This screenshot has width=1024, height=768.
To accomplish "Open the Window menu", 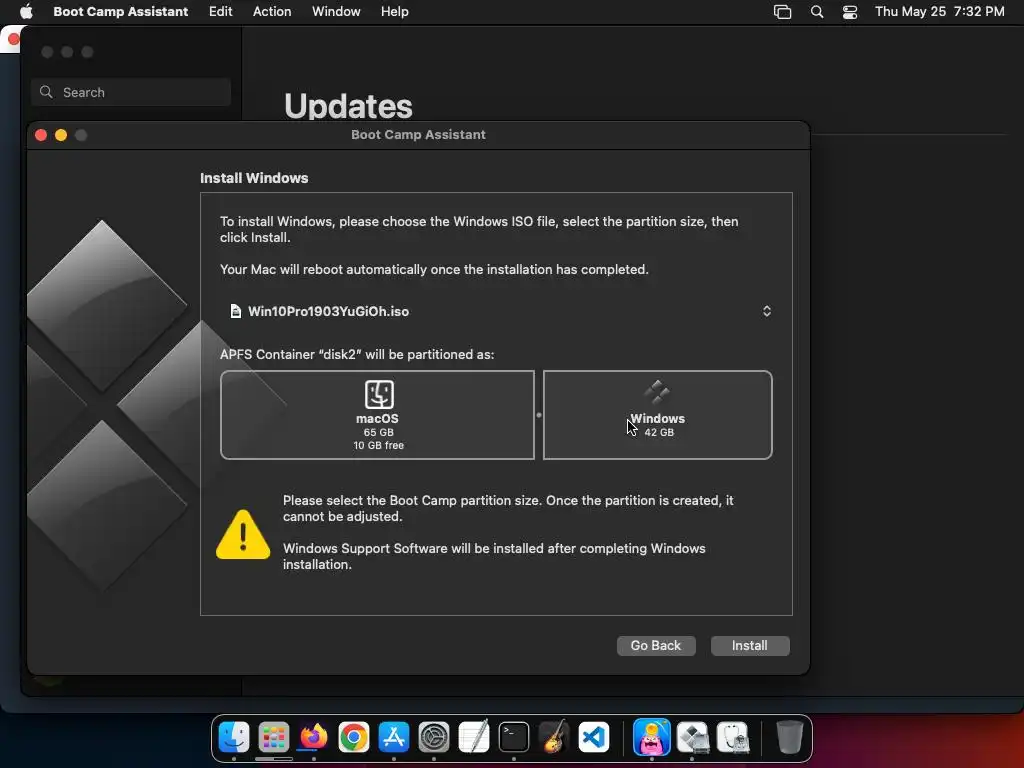I will [x=336, y=11].
